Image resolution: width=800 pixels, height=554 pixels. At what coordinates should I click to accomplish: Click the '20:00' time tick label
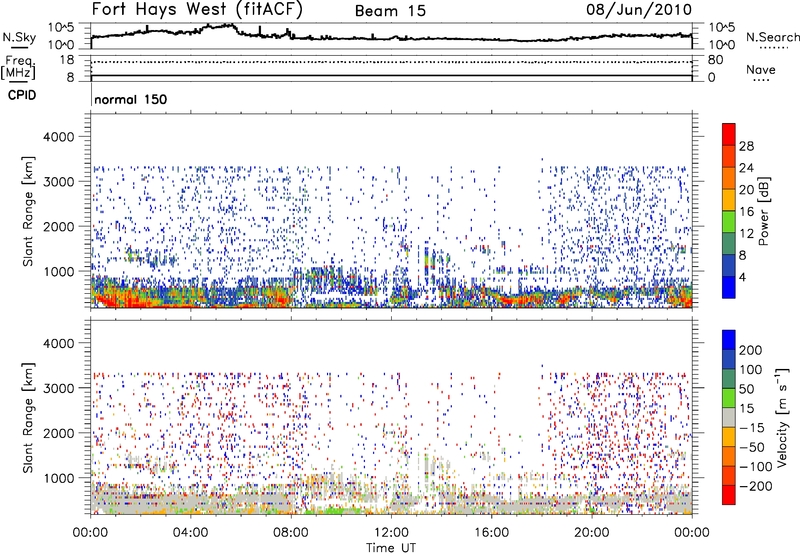(x=591, y=533)
